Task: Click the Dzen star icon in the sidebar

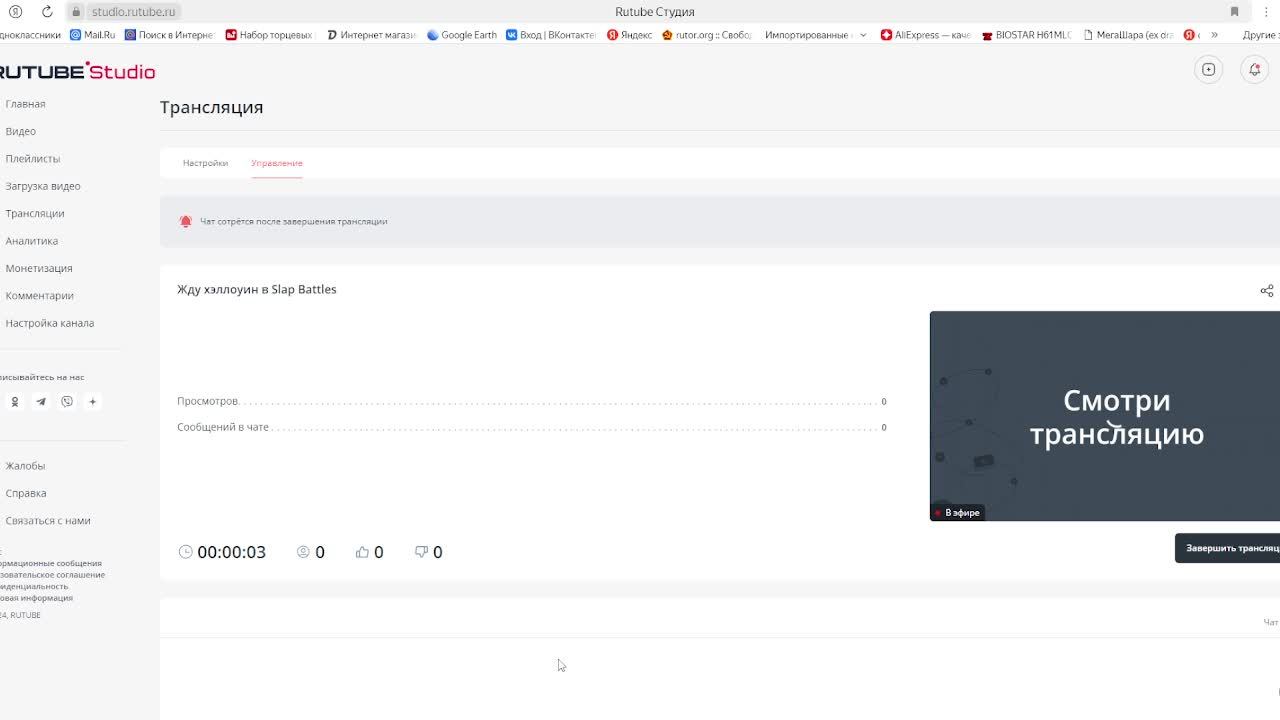Action: (93, 402)
